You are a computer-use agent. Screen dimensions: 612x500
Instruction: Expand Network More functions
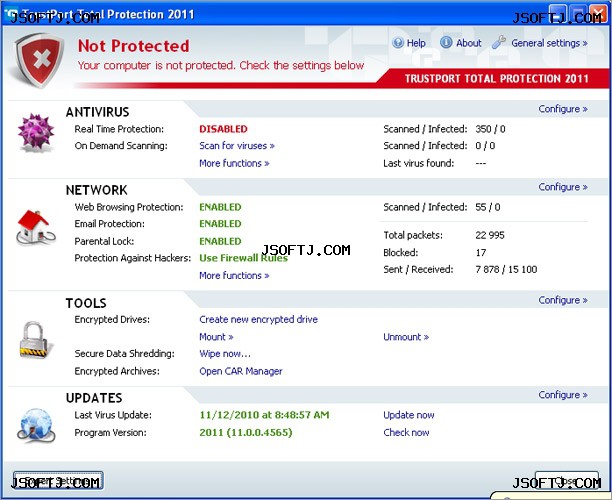tap(234, 276)
